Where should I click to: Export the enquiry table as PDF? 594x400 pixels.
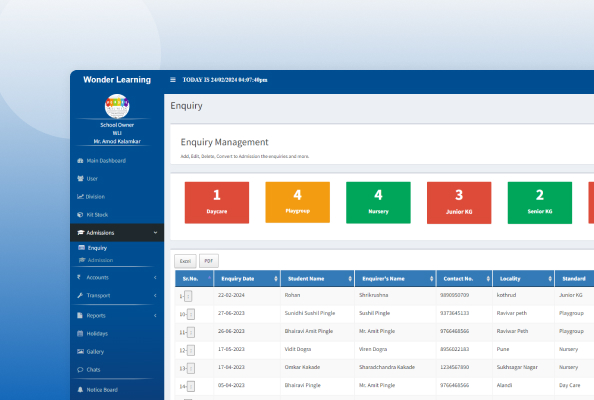pyautogui.click(x=209, y=261)
